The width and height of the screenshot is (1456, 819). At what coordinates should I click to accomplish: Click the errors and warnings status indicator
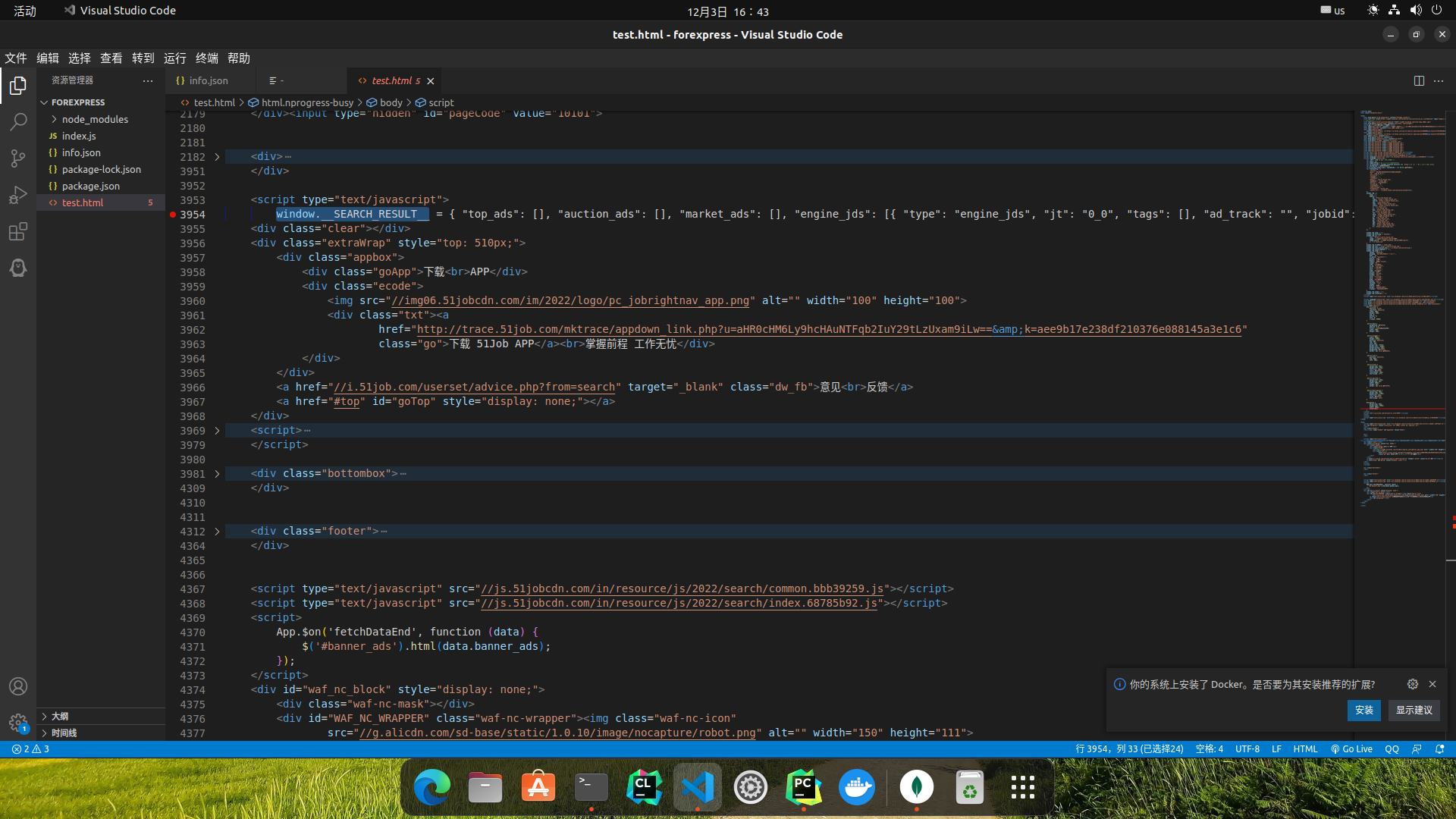tap(30, 749)
